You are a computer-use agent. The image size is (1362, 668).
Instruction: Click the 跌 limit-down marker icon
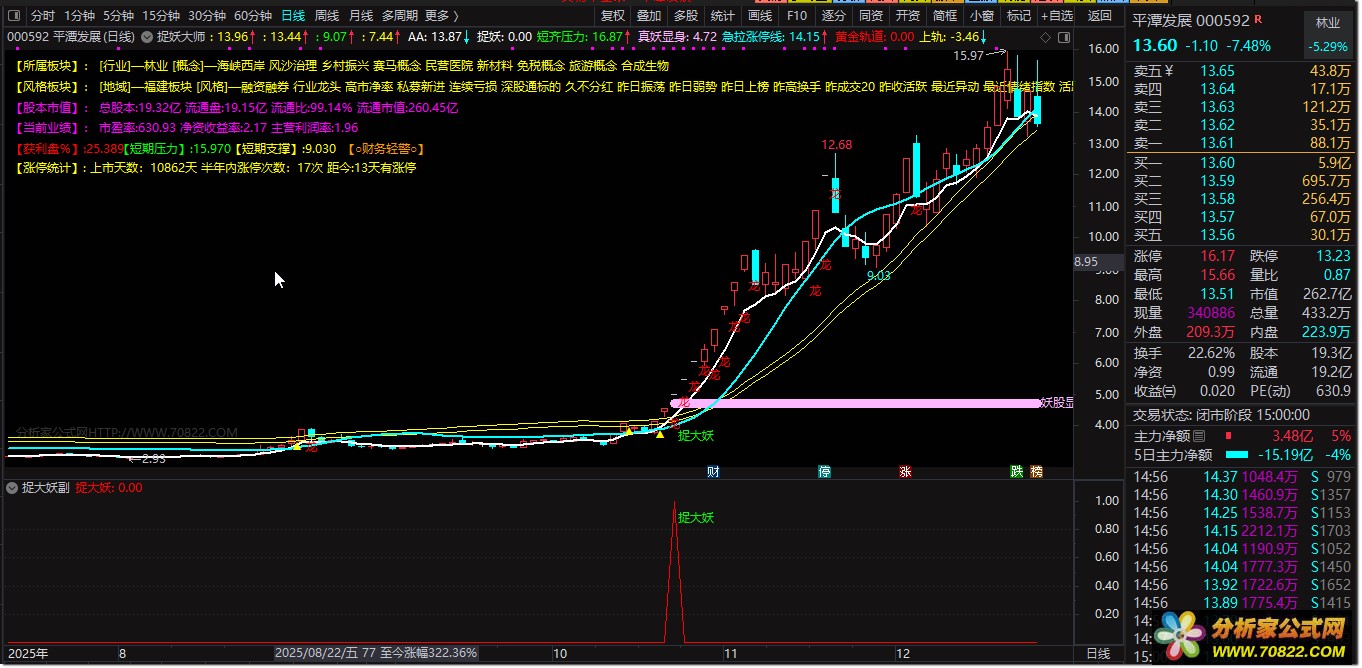(x=1016, y=471)
